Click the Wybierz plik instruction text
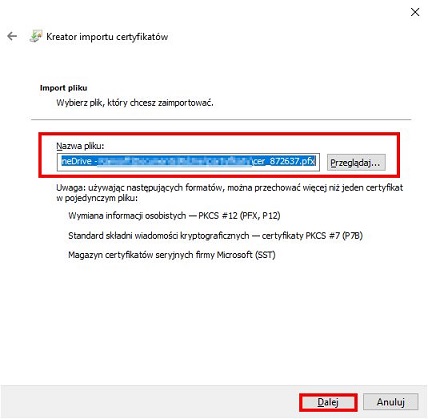The image size is (428, 419). [135, 103]
